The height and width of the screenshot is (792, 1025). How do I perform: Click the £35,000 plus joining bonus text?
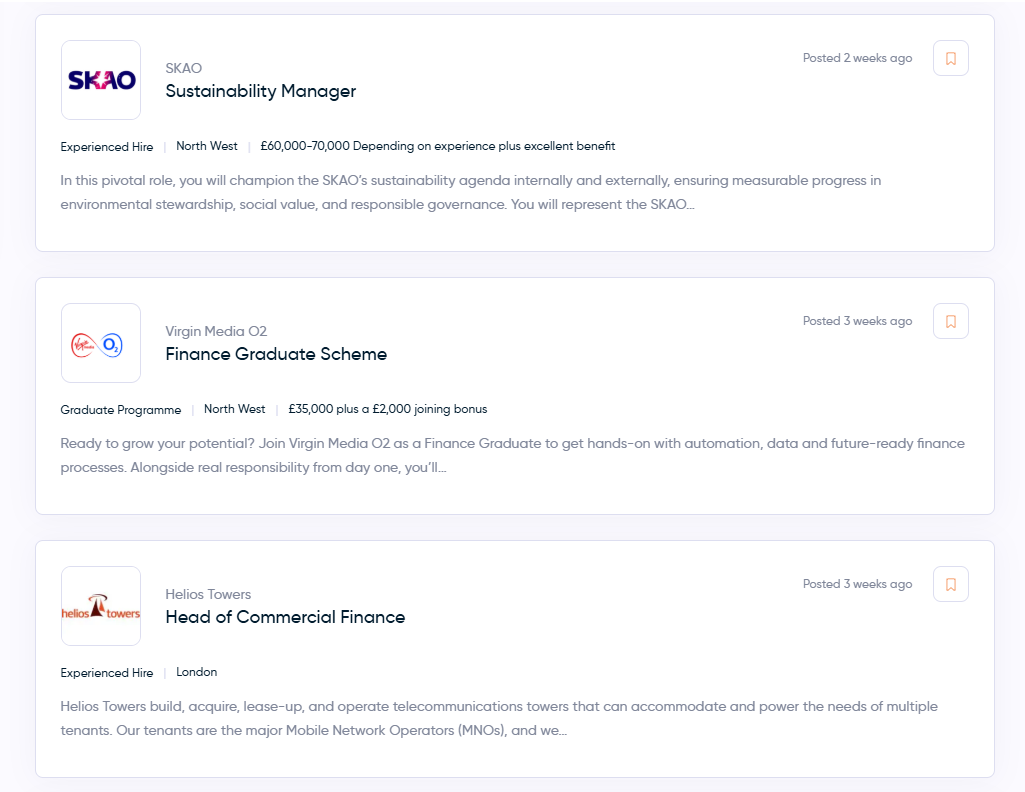tap(387, 409)
